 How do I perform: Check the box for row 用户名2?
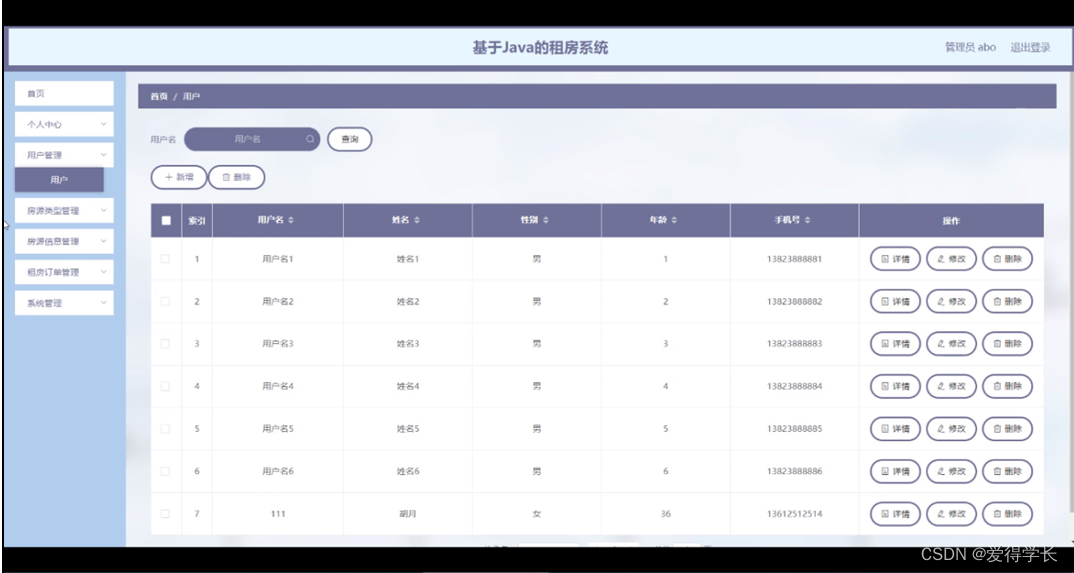165,301
